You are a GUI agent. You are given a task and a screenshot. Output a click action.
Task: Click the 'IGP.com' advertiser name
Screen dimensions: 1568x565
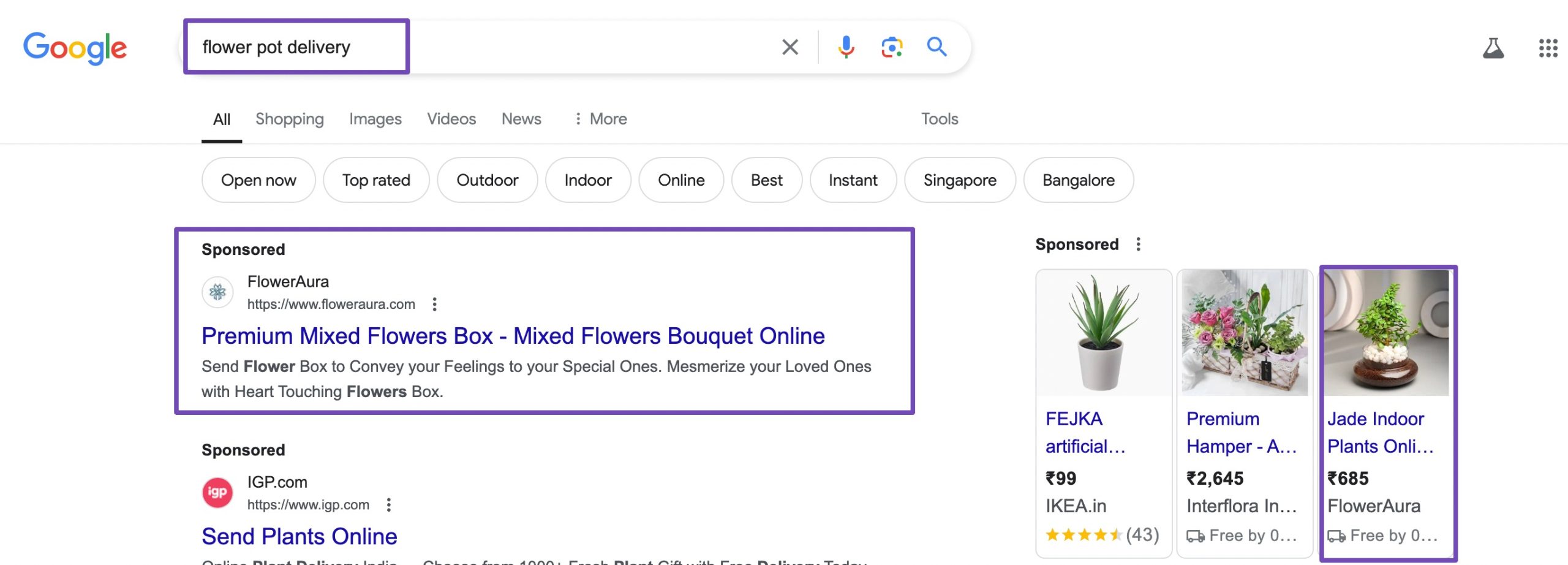point(277,482)
